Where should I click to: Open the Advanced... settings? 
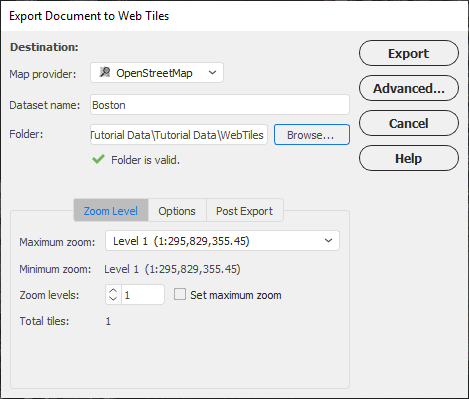pos(409,88)
